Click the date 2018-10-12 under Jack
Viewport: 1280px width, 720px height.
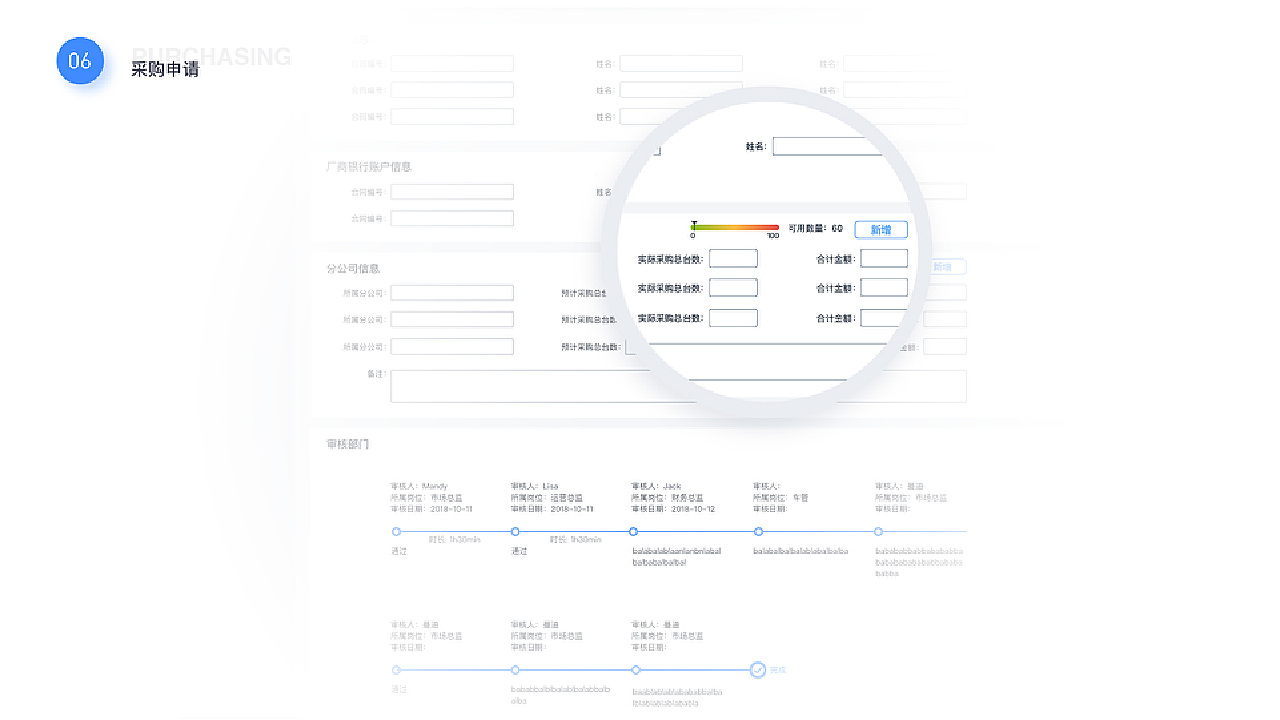click(693, 509)
